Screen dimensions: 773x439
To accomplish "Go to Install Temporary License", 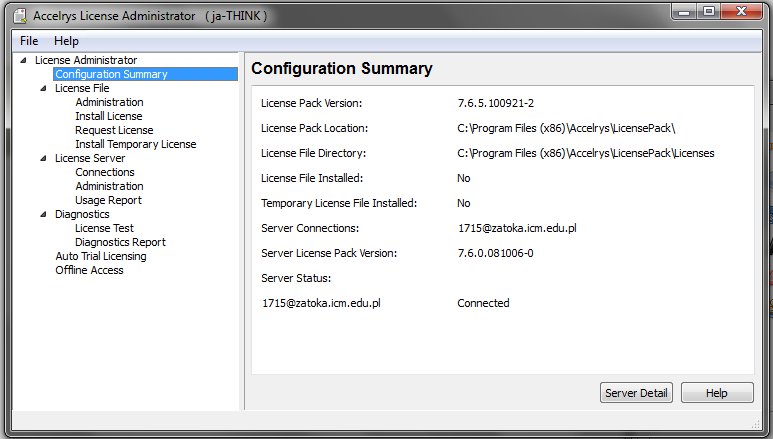I will (x=135, y=144).
